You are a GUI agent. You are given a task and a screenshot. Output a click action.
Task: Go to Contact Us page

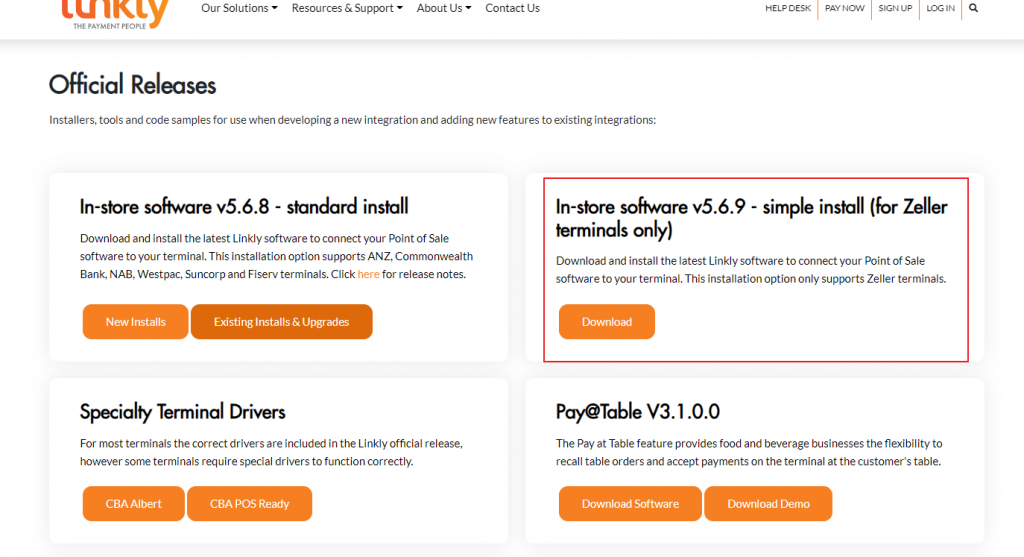pos(512,8)
